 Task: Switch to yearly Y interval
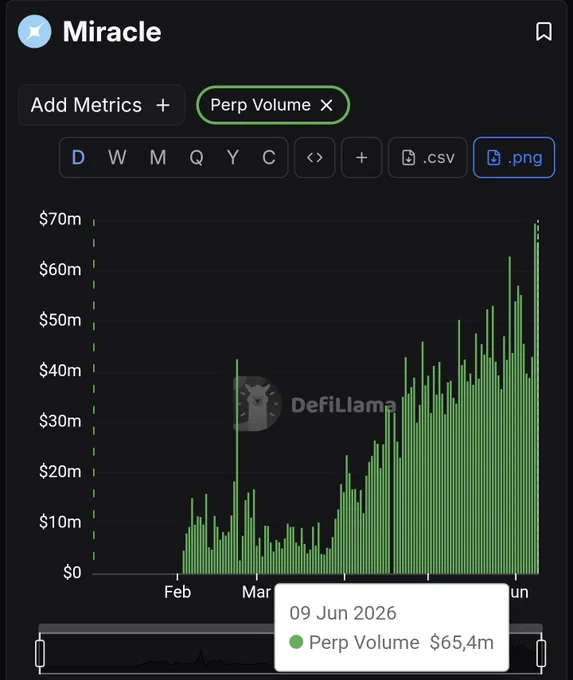(x=233, y=157)
